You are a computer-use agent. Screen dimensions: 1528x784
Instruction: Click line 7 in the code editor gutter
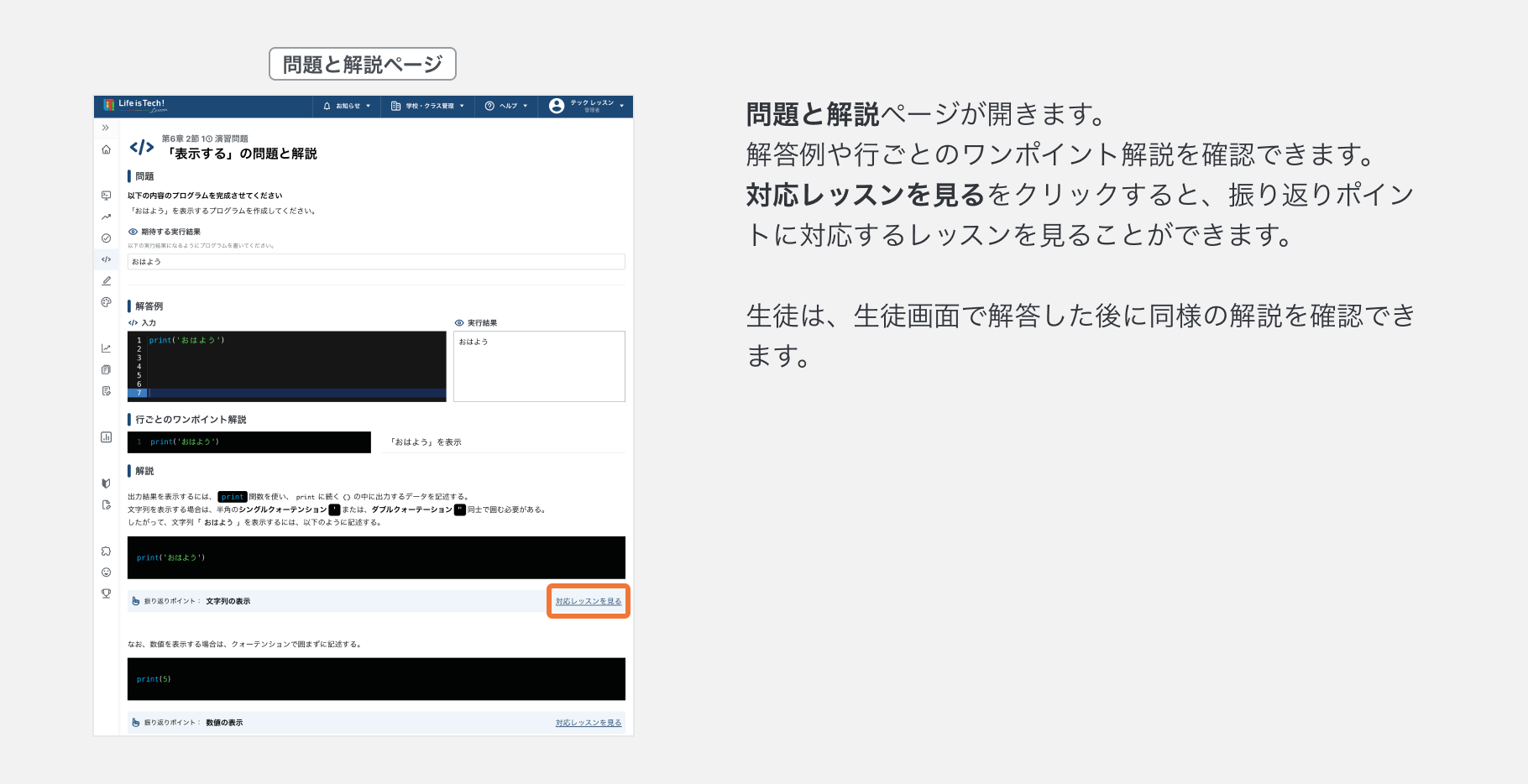139,393
